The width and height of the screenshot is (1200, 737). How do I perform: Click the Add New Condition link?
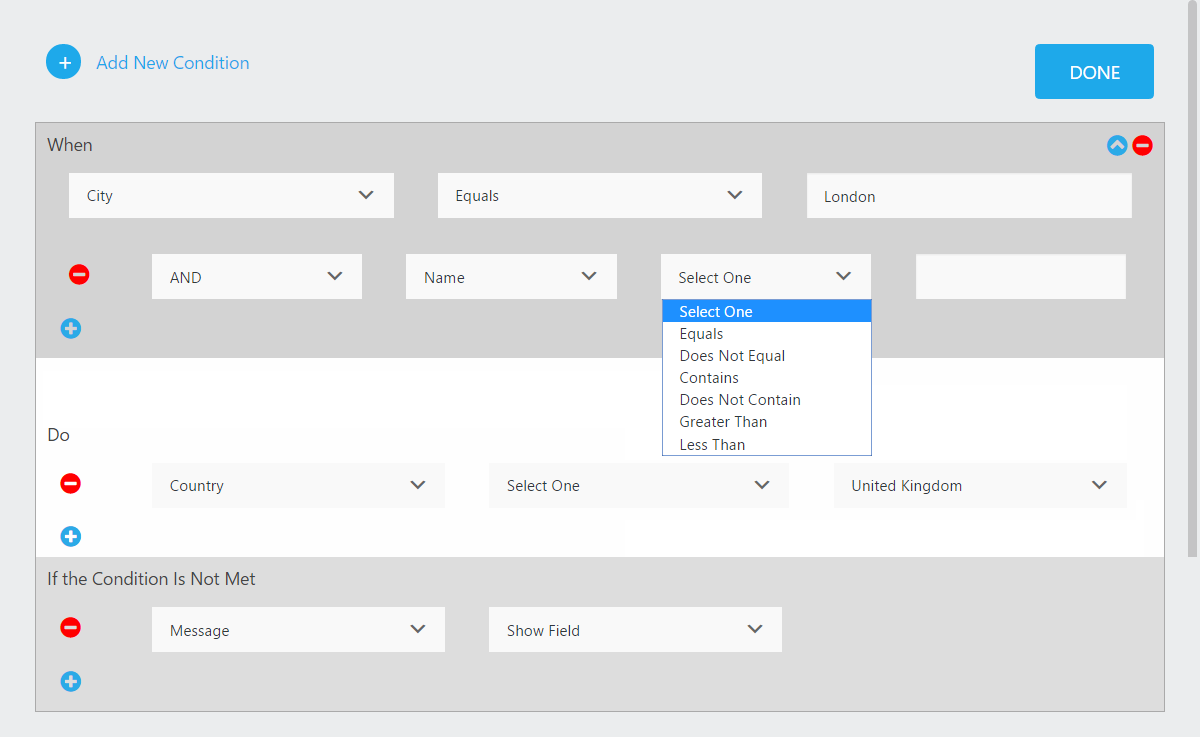(173, 63)
